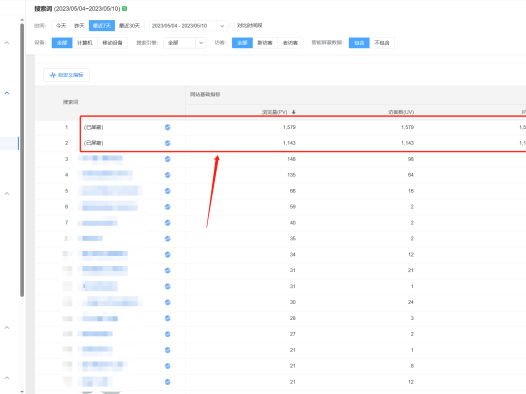526x394 pixels.
Task: Click the blue round icon in rank 5 row
Action: coord(167,191)
